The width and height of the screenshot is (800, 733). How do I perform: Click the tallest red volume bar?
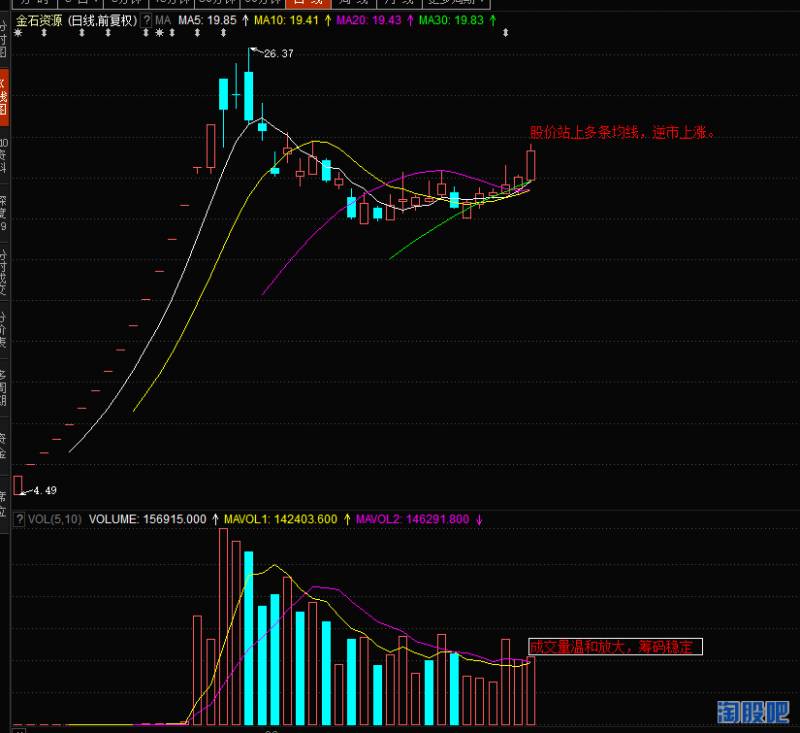pos(223,626)
